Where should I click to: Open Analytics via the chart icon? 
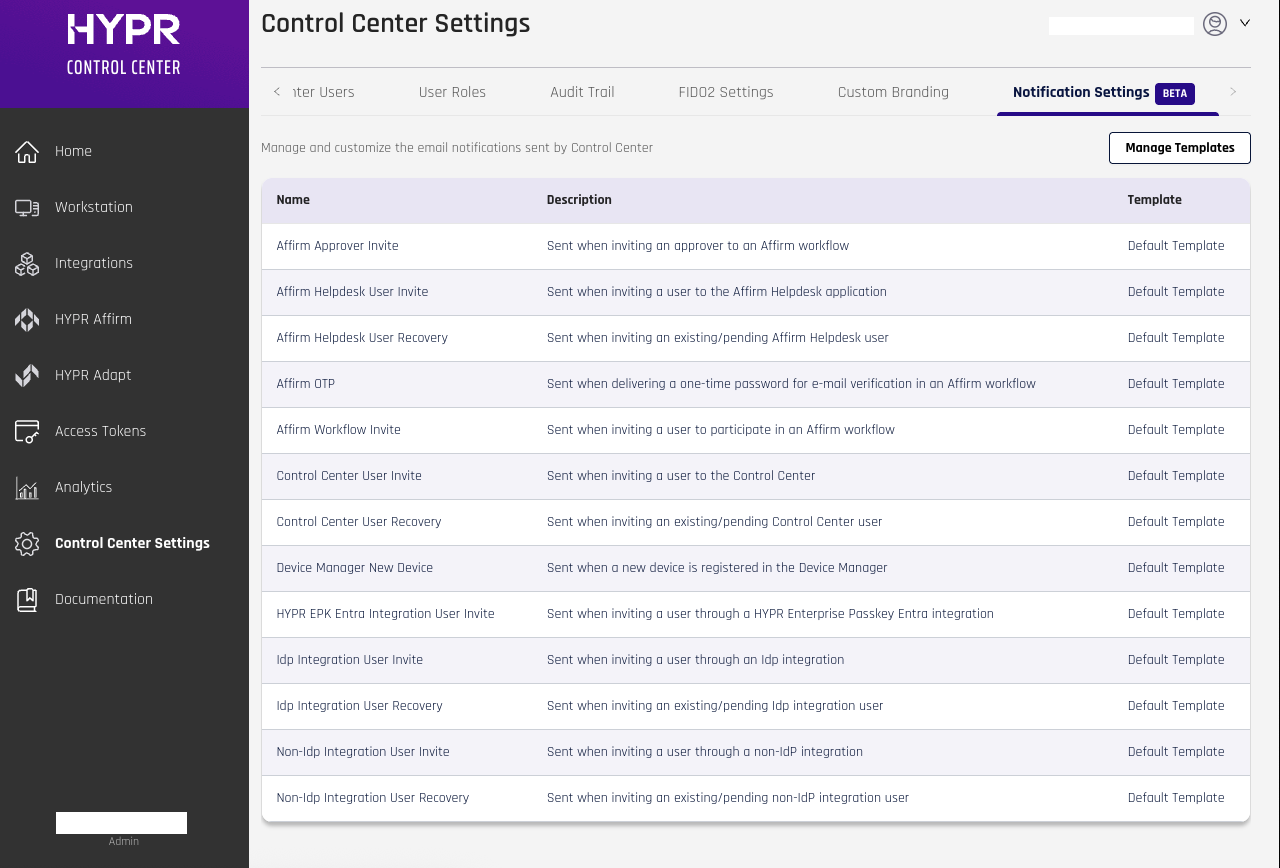point(27,488)
